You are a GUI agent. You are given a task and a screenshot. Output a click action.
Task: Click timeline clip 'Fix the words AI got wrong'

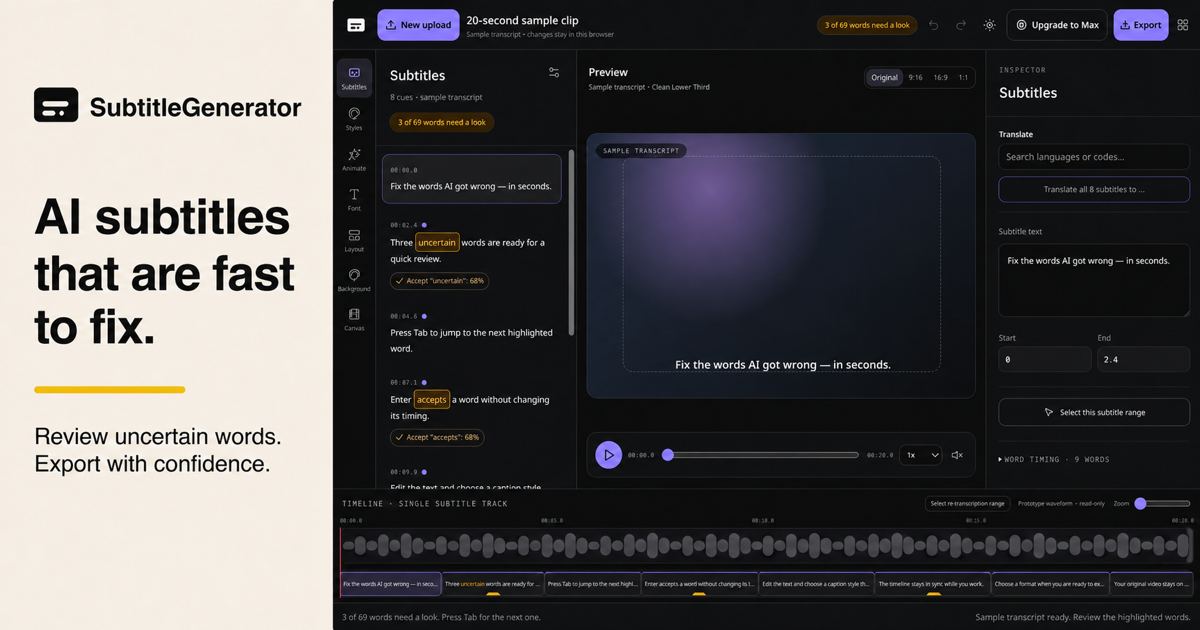[391, 584]
